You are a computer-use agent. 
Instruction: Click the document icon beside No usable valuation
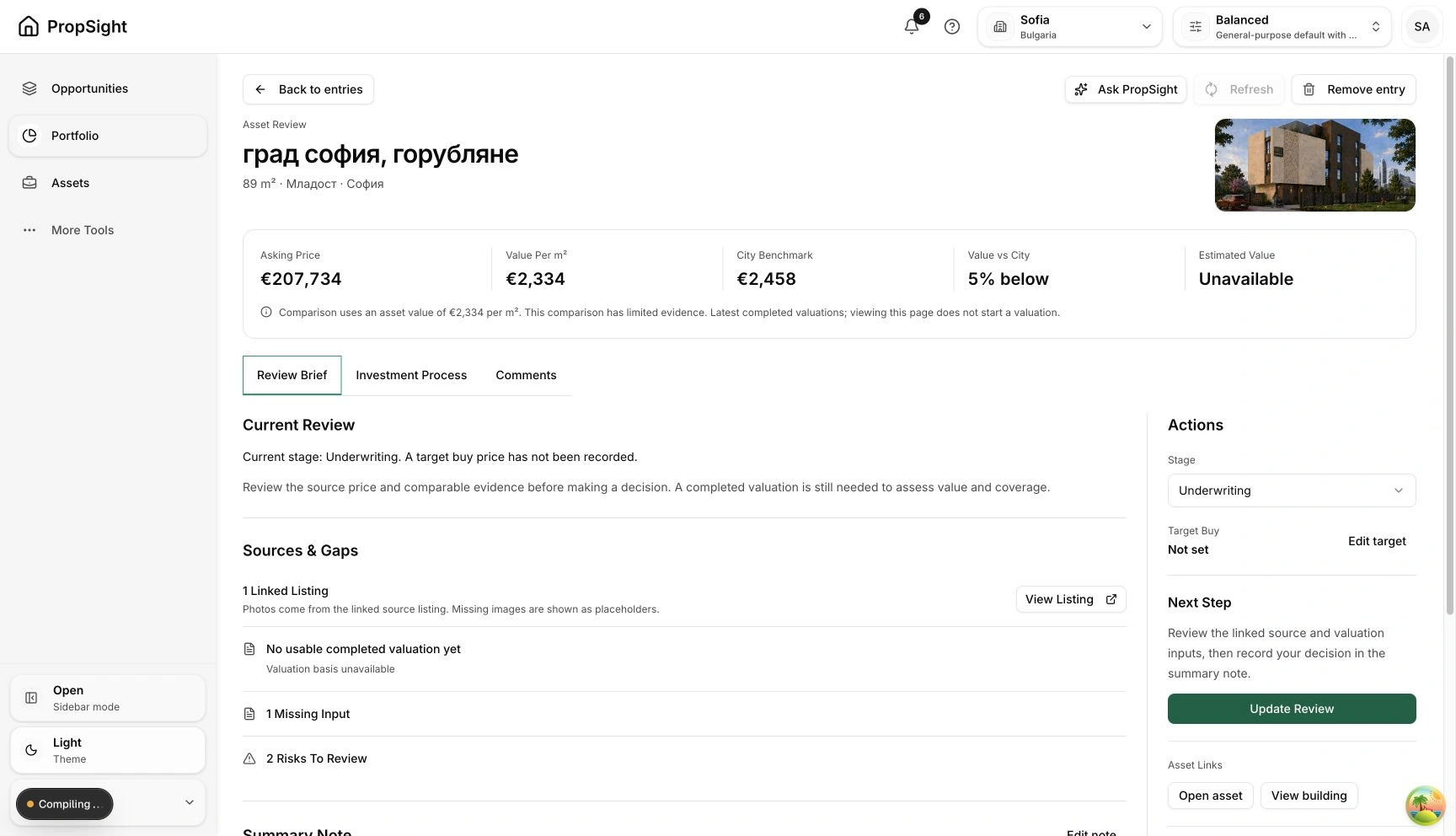pyautogui.click(x=249, y=649)
